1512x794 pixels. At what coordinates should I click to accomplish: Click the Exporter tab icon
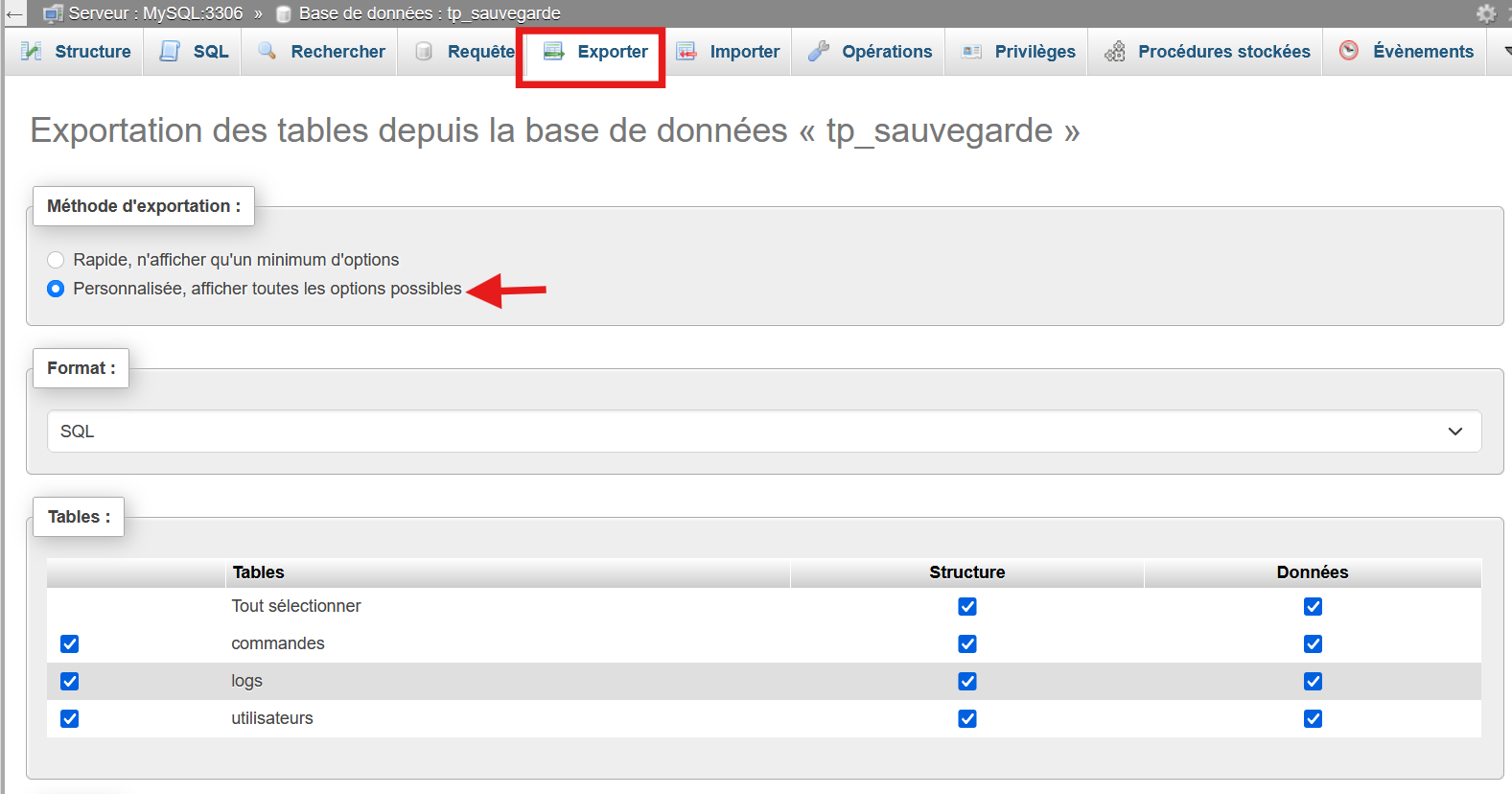(x=554, y=52)
